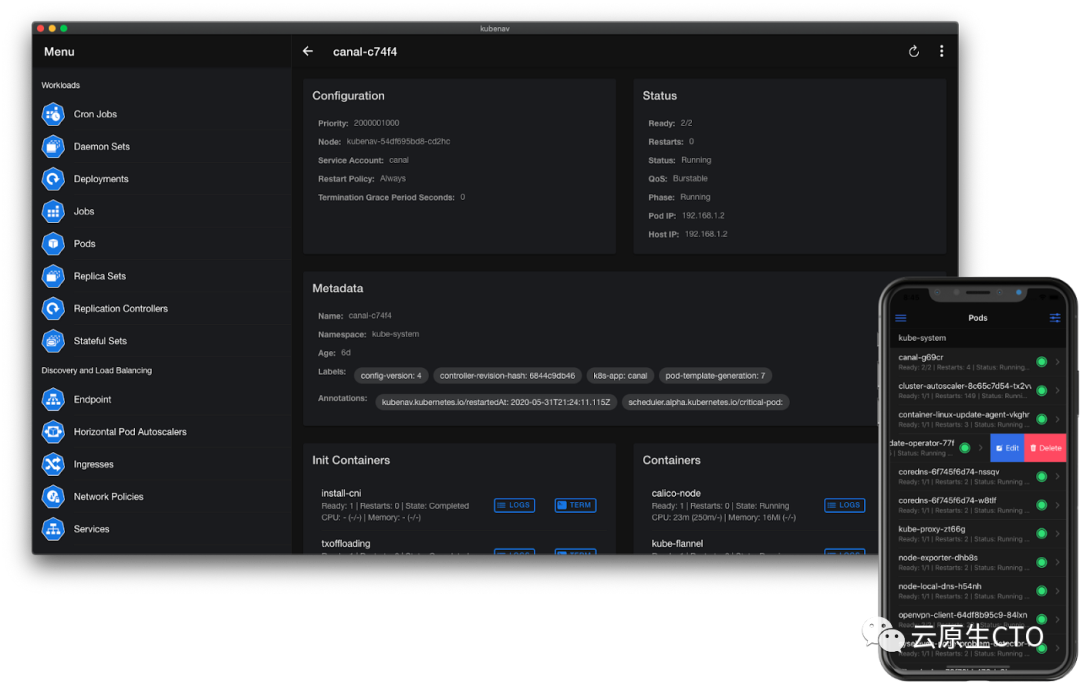Open node-local-dns-h54nh pod on phone
The width and height of the screenshot is (1080, 685).
pos(978,591)
